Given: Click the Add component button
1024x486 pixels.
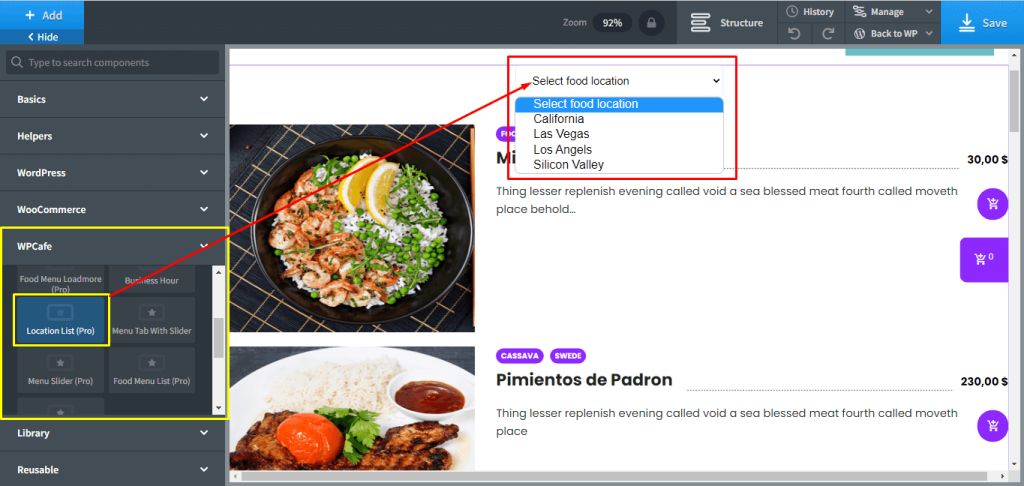Looking at the screenshot, I should click(x=42, y=15).
